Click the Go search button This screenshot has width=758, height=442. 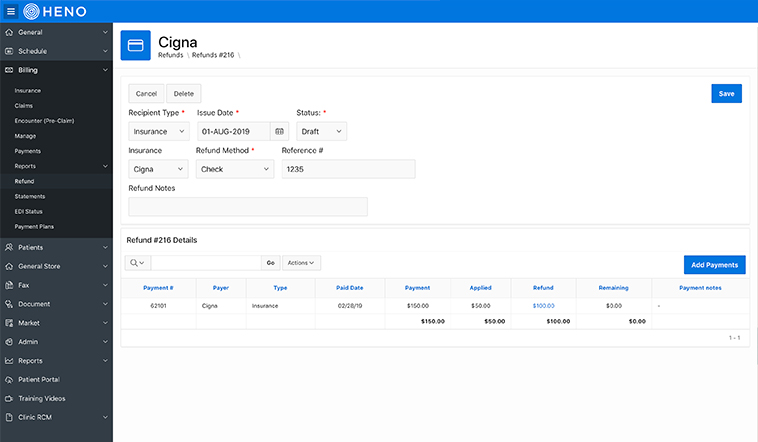(271, 263)
